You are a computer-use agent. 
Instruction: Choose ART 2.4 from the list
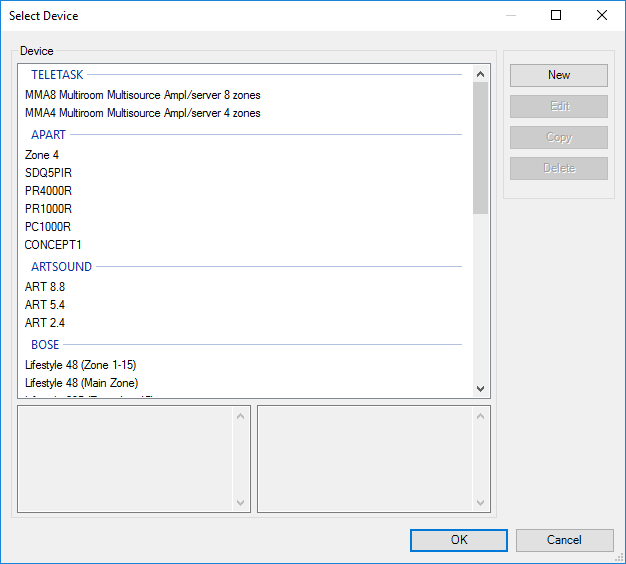(x=45, y=323)
